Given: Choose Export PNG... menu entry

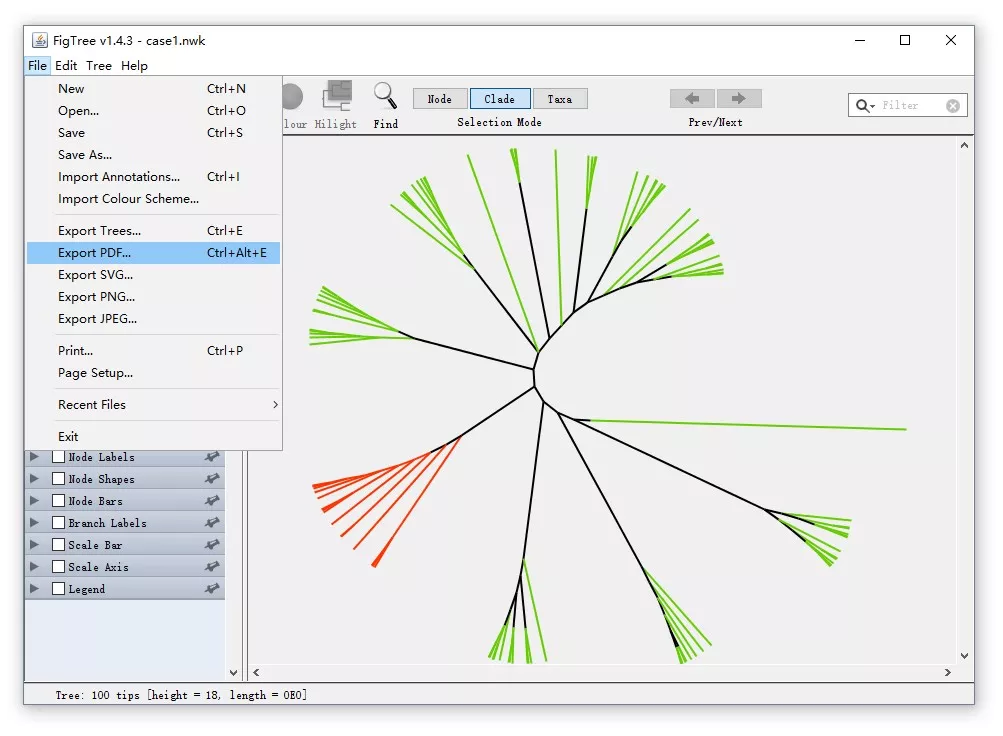Looking at the screenshot, I should point(154,297).
